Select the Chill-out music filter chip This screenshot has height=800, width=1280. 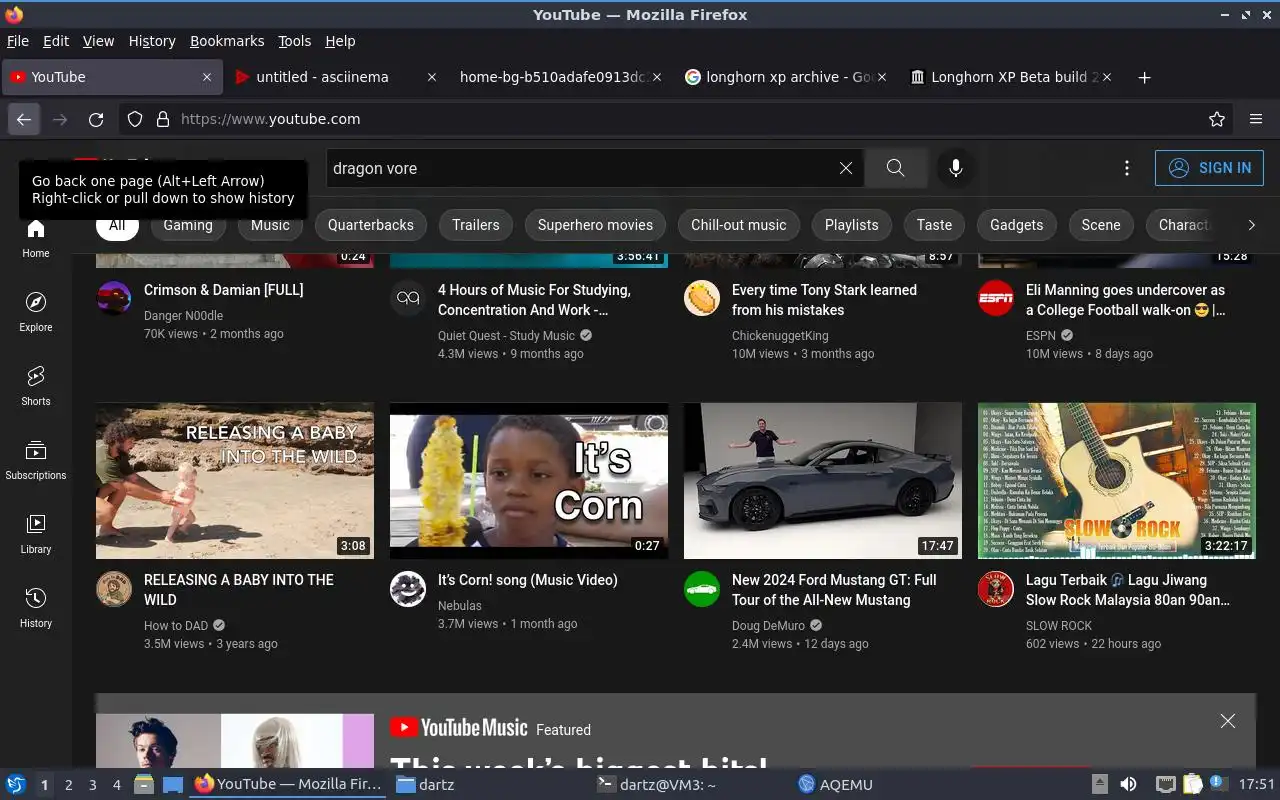pos(739,225)
